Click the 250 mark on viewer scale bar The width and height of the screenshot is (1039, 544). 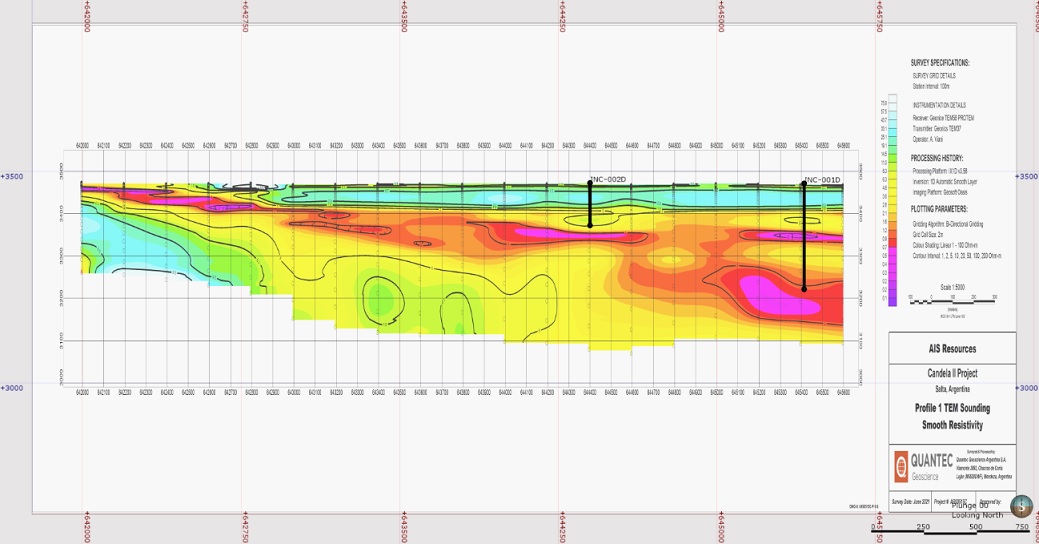[x=923, y=527]
